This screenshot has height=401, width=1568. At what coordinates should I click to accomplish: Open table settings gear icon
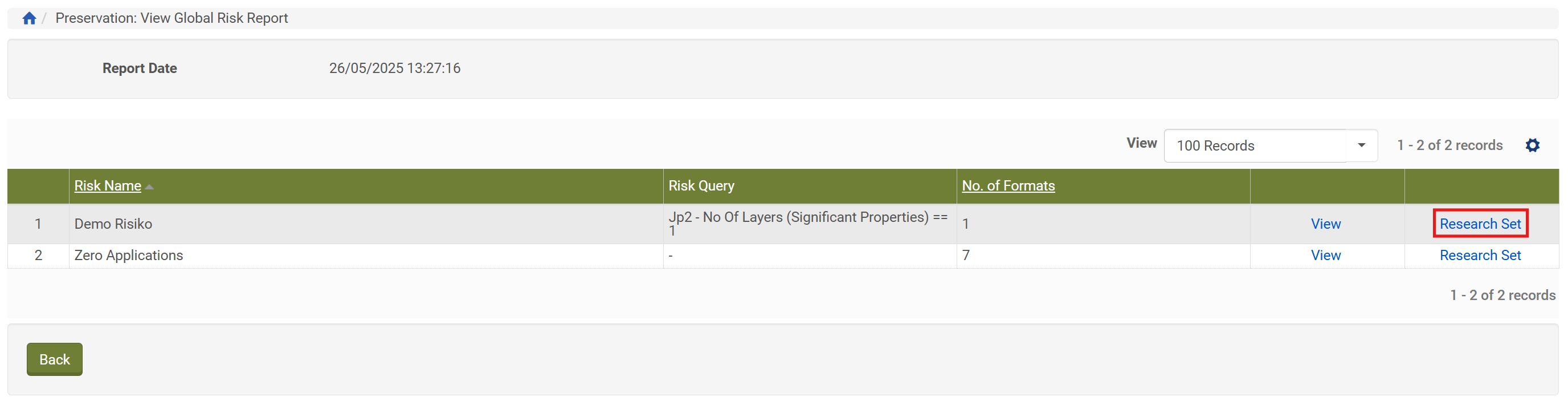pyautogui.click(x=1532, y=145)
